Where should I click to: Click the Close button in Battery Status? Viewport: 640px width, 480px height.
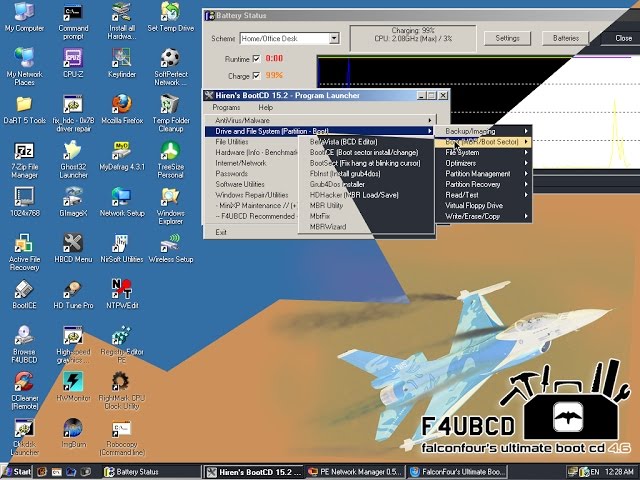coord(623,38)
